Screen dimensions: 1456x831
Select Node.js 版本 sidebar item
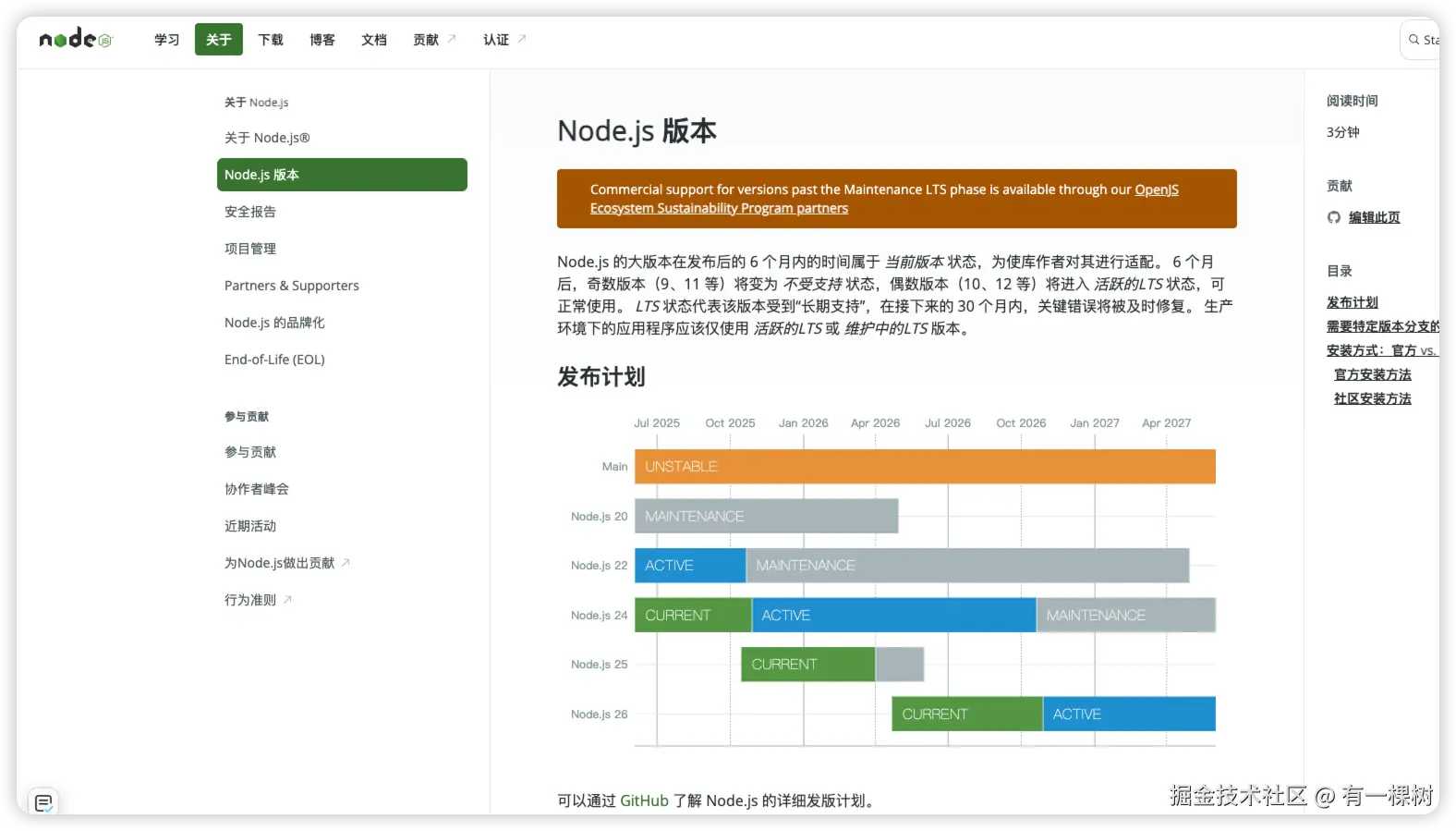coord(342,175)
